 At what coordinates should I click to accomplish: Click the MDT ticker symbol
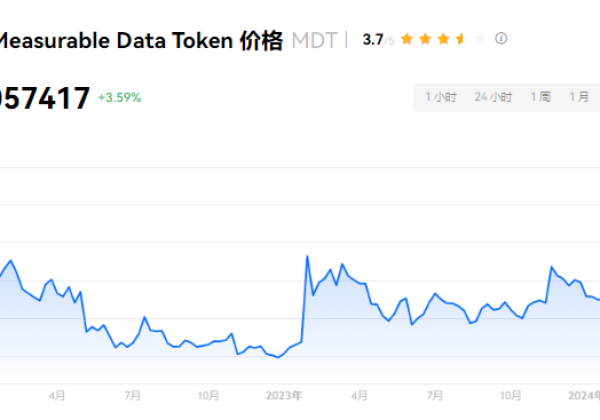tap(313, 41)
